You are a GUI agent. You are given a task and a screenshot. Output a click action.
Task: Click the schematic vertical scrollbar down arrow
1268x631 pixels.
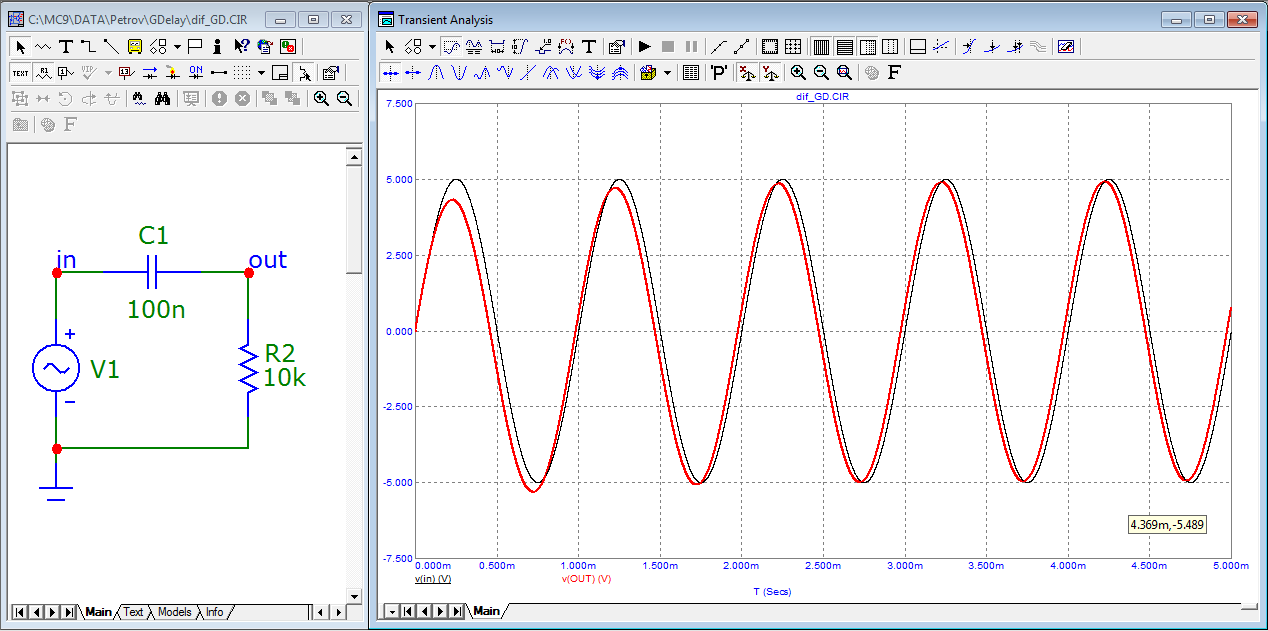[x=353, y=596]
